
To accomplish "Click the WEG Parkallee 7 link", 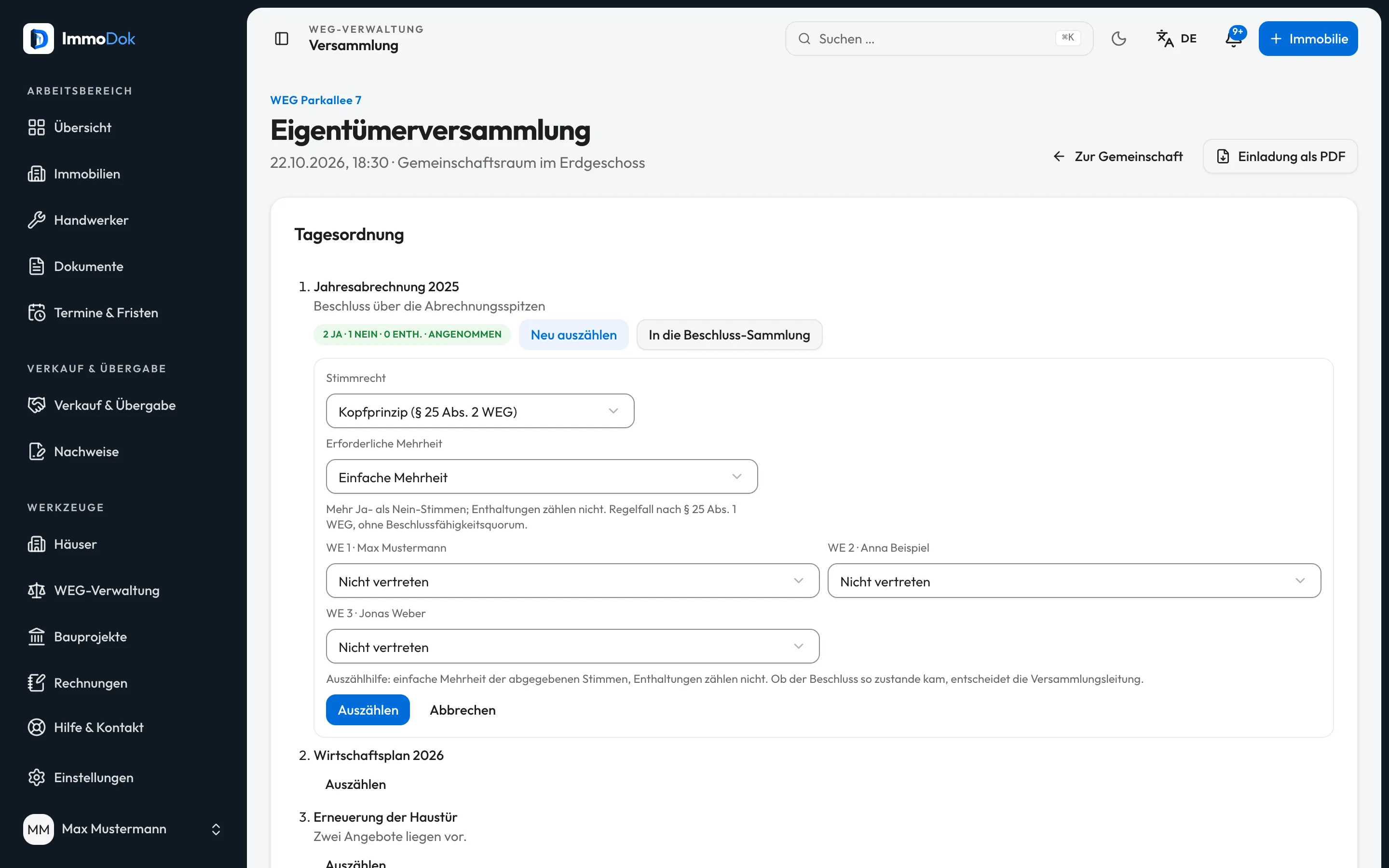I will (316, 100).
